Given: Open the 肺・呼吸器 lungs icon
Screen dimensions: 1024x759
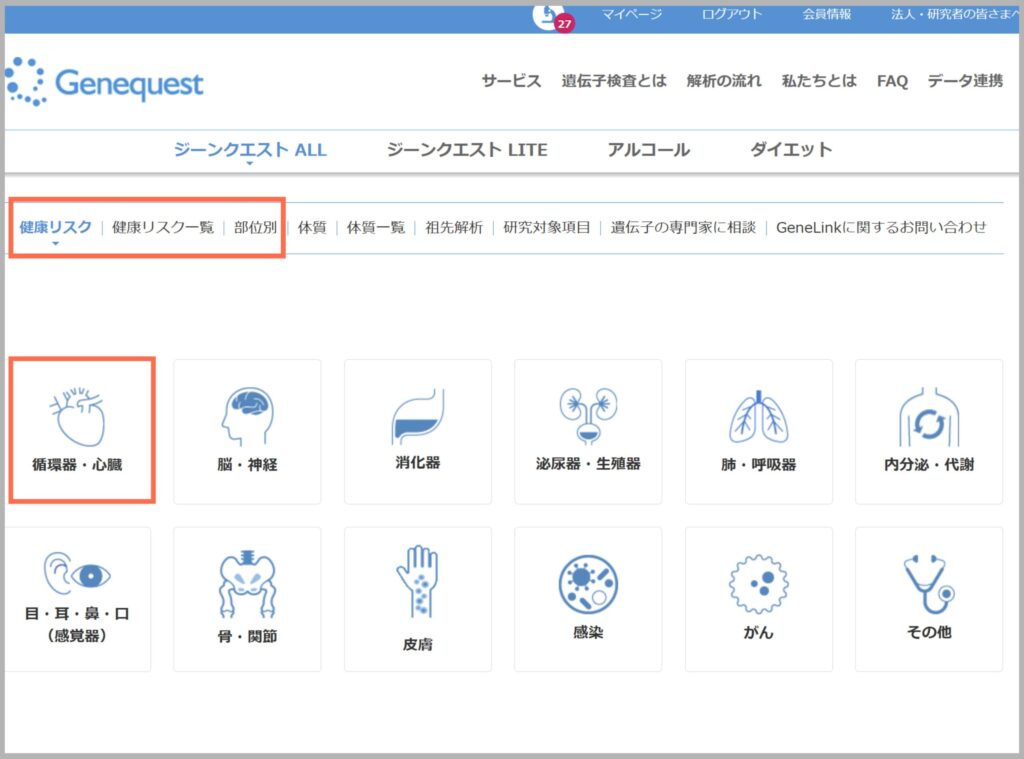Looking at the screenshot, I should click(x=759, y=417).
